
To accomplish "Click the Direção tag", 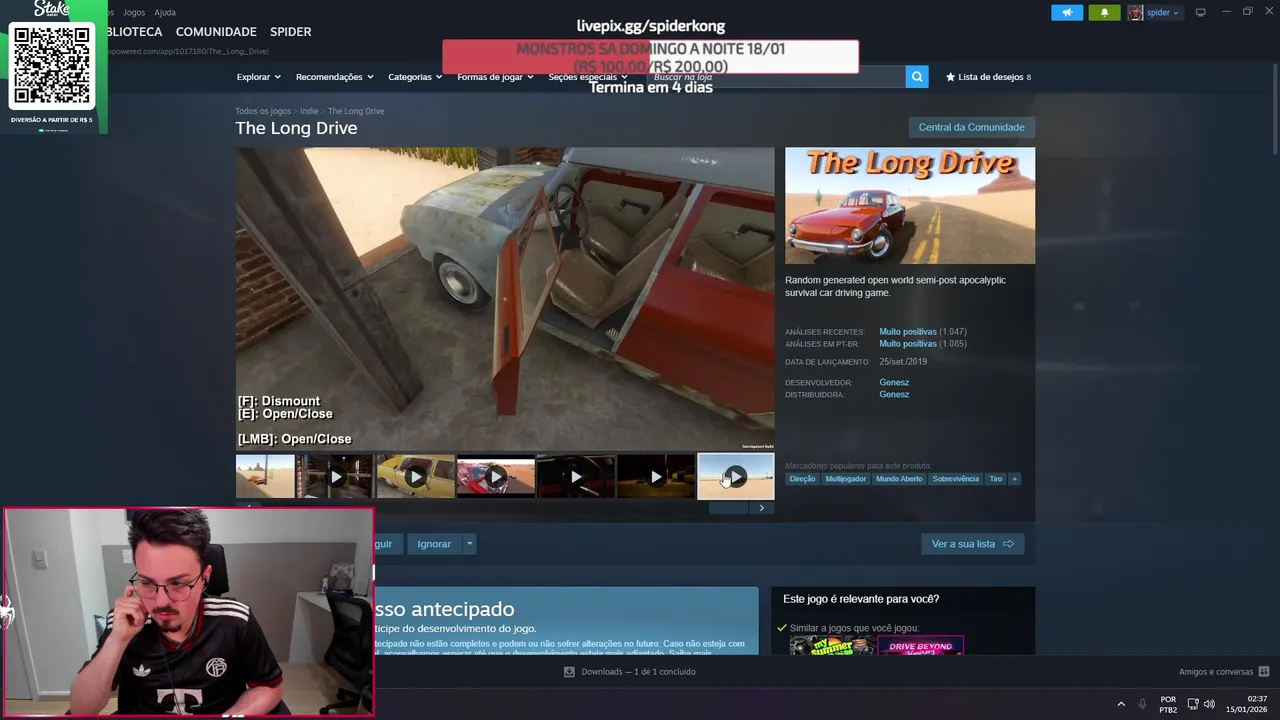I will [x=802, y=479].
